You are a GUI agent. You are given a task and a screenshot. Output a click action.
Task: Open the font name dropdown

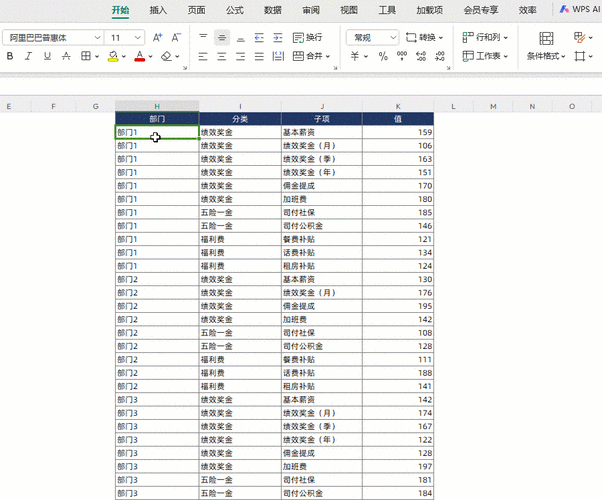click(x=98, y=38)
